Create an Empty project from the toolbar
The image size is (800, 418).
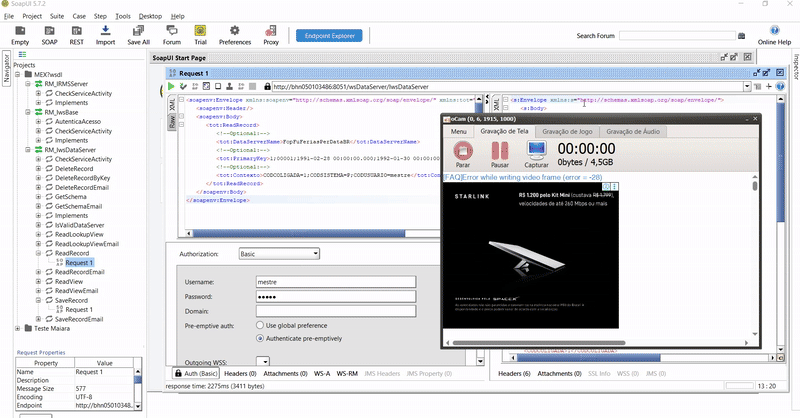coord(20,31)
